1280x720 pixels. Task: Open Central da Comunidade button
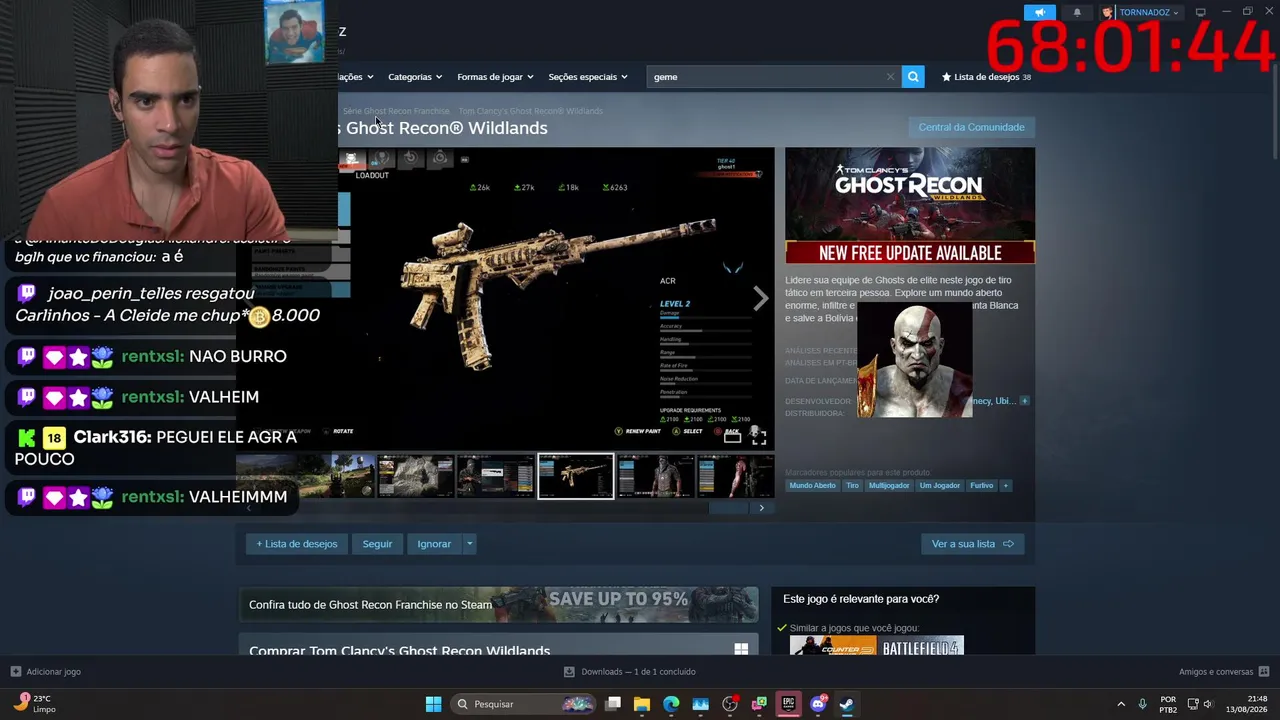click(x=971, y=127)
